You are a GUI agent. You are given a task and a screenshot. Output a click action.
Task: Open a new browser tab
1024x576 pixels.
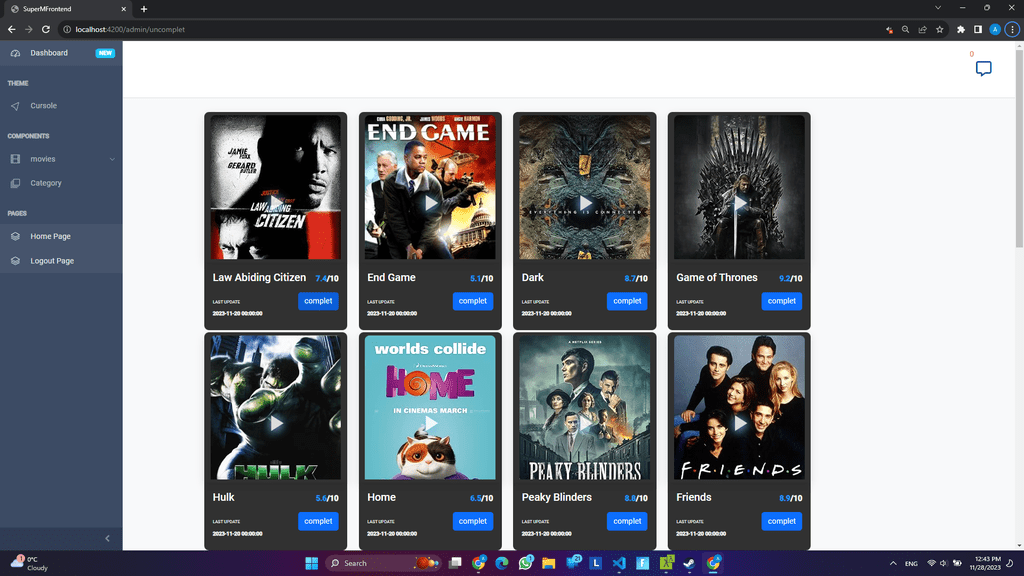[144, 9]
